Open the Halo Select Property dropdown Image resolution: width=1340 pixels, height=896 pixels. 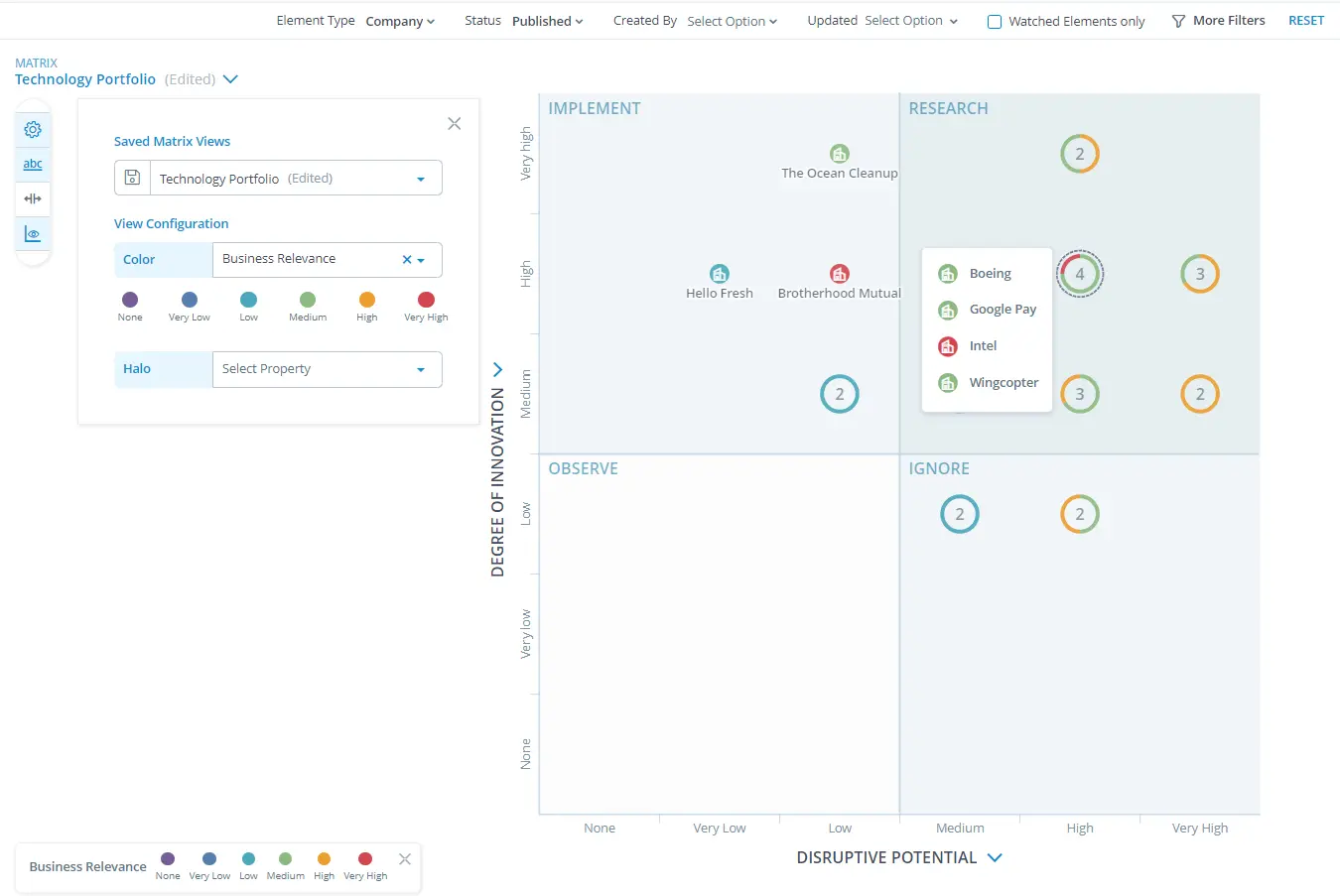coord(328,369)
